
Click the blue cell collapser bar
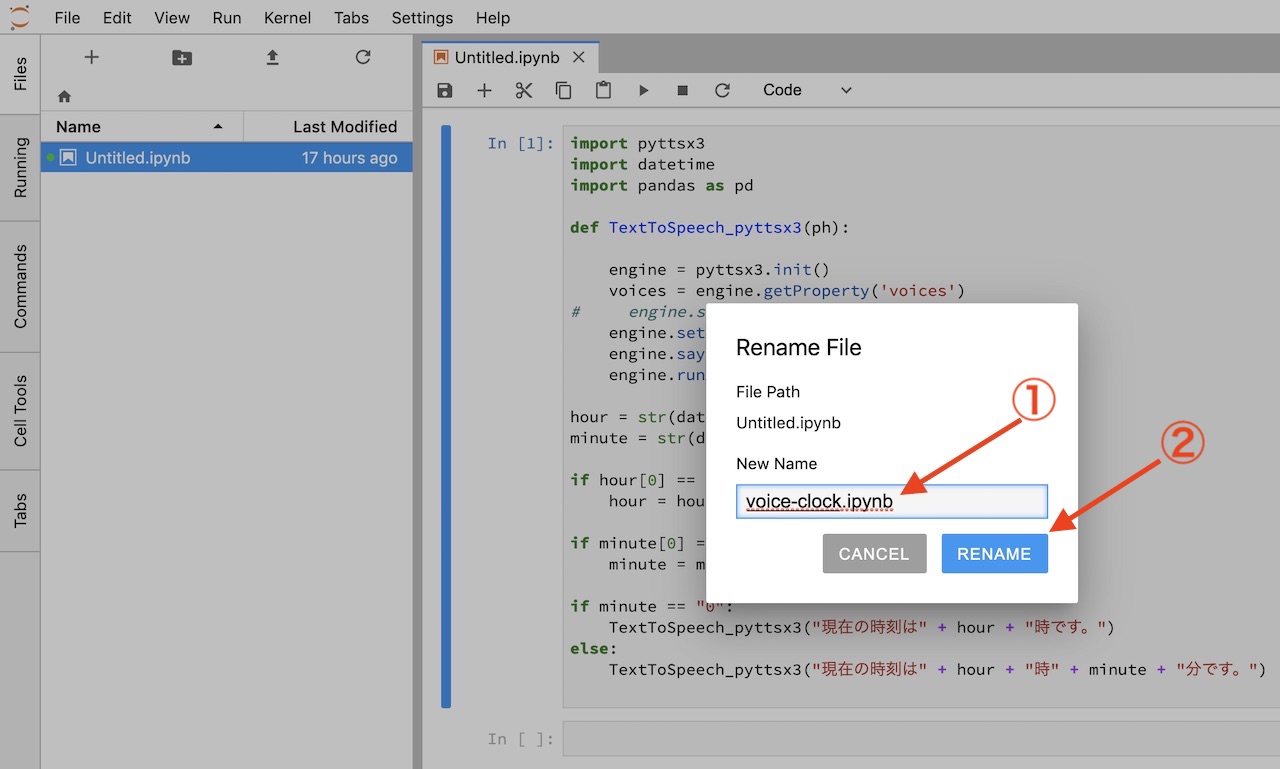coord(446,416)
